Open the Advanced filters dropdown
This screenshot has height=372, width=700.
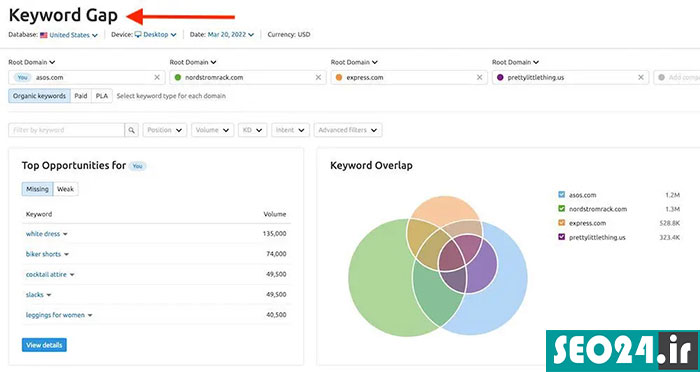pyautogui.click(x=348, y=130)
